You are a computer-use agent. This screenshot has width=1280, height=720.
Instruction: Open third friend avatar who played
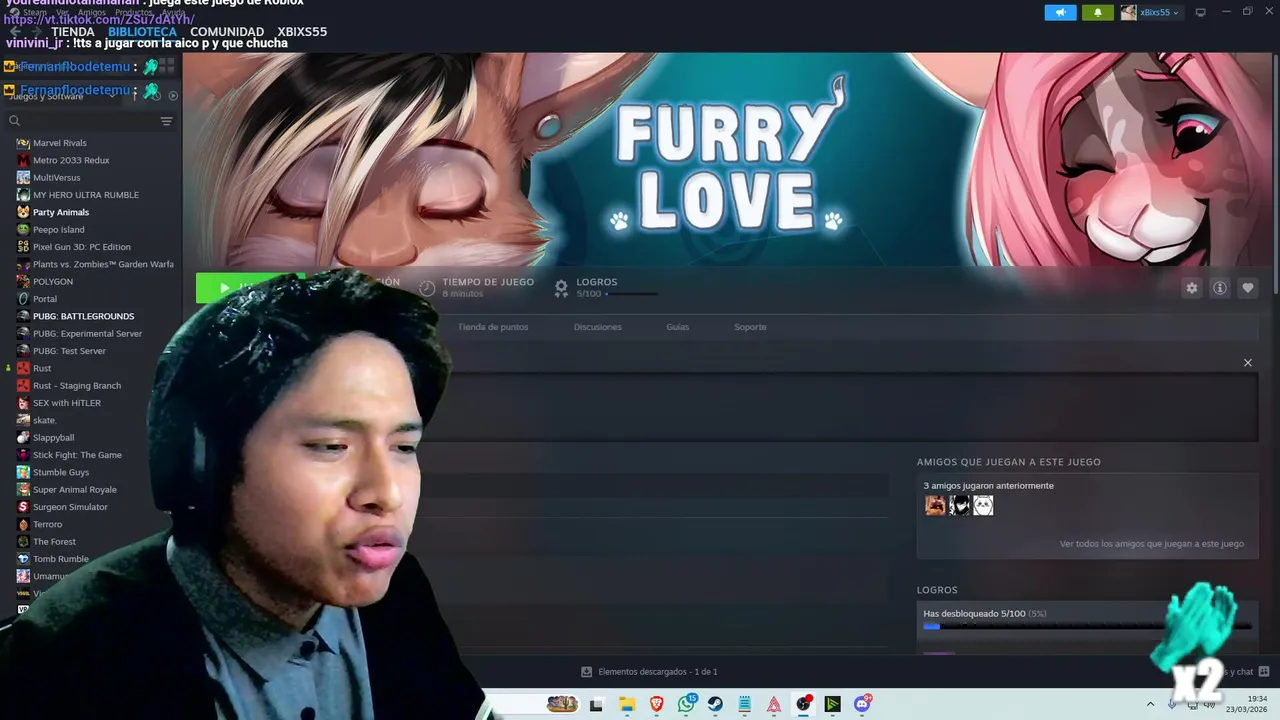coord(983,506)
